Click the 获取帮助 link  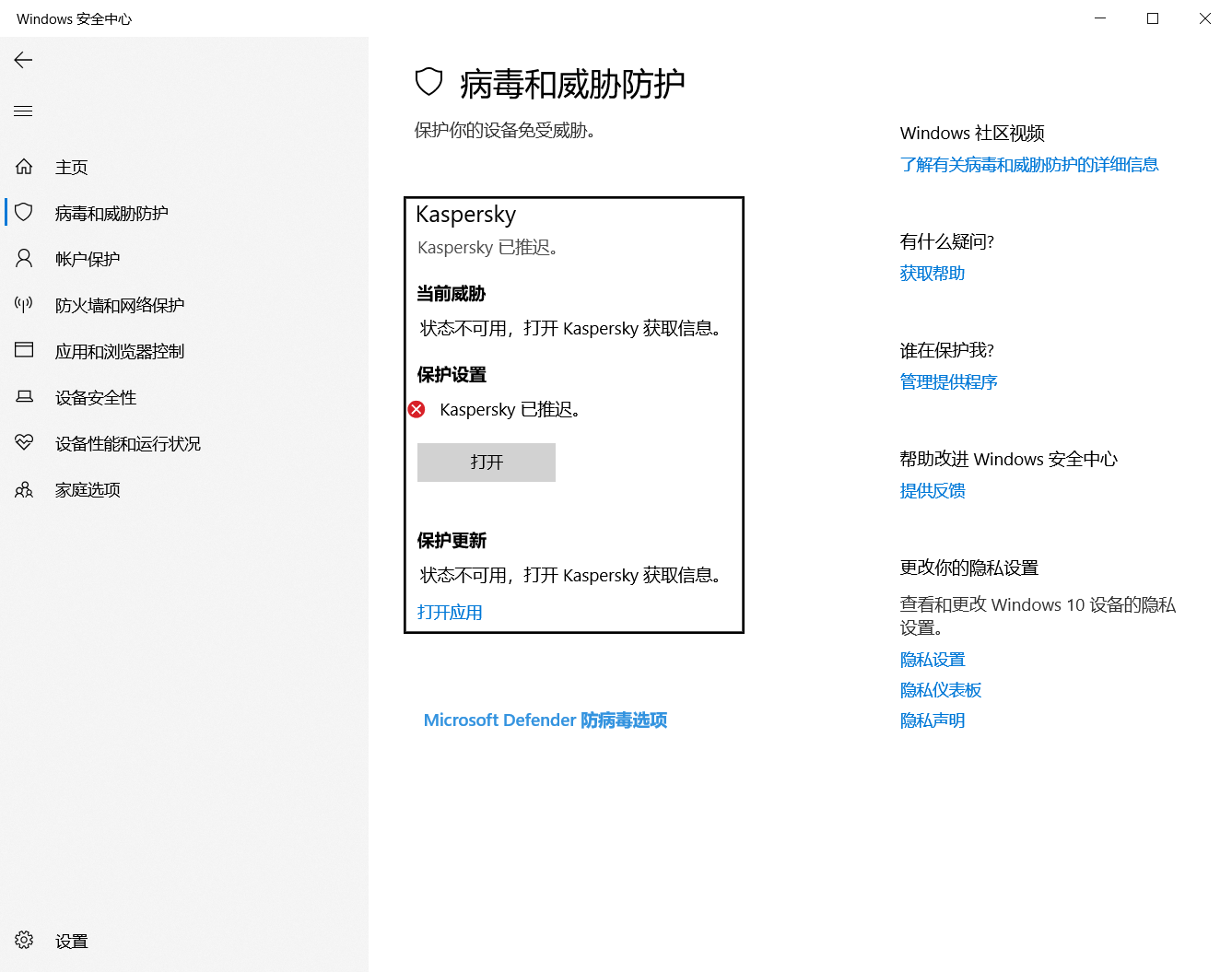click(933, 274)
